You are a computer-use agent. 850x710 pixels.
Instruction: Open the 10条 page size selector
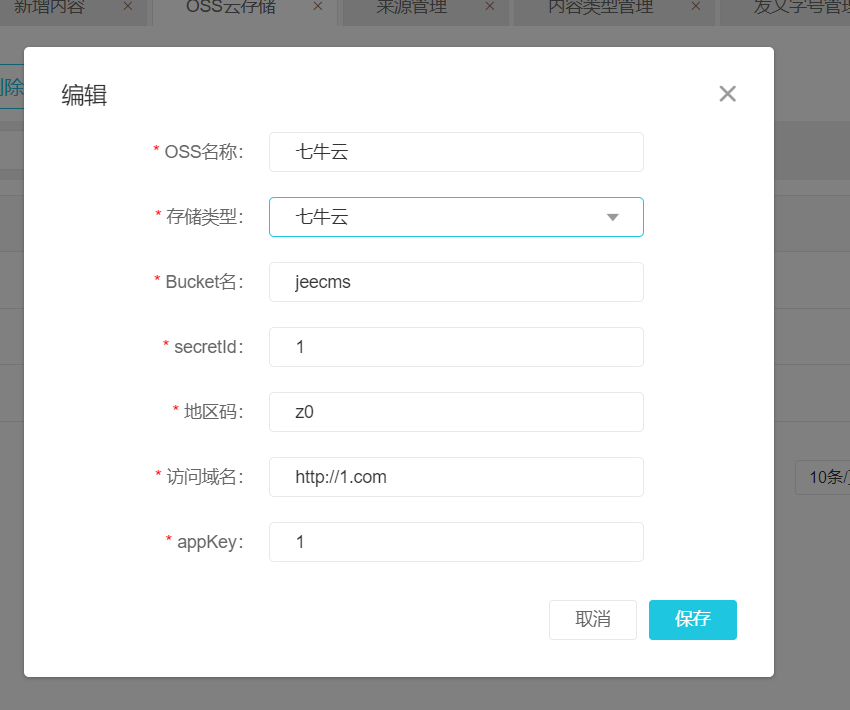tap(823, 477)
